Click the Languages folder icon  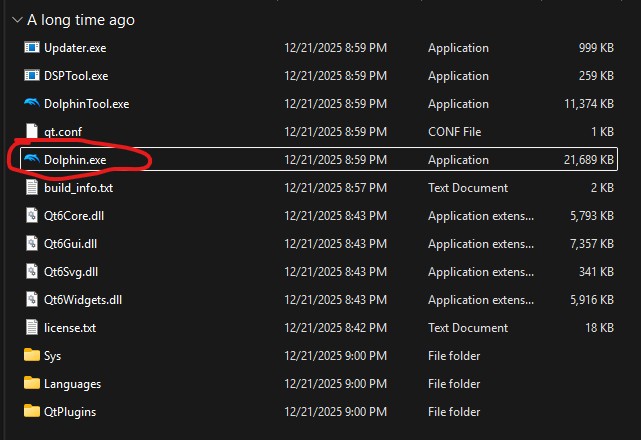coord(31,384)
